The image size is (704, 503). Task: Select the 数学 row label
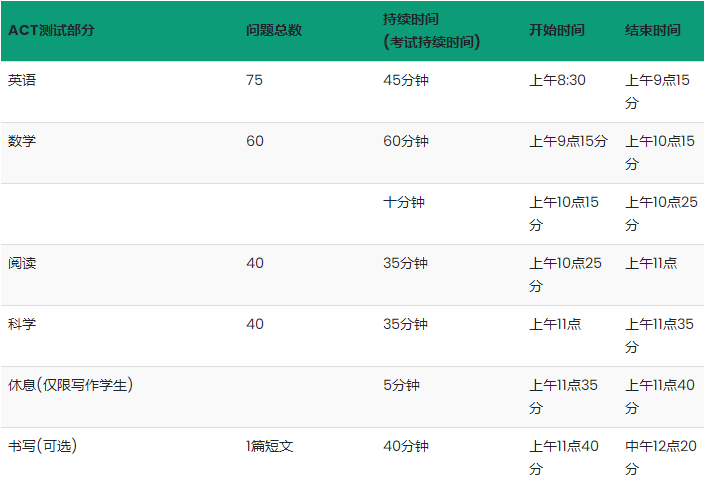tap(22, 141)
